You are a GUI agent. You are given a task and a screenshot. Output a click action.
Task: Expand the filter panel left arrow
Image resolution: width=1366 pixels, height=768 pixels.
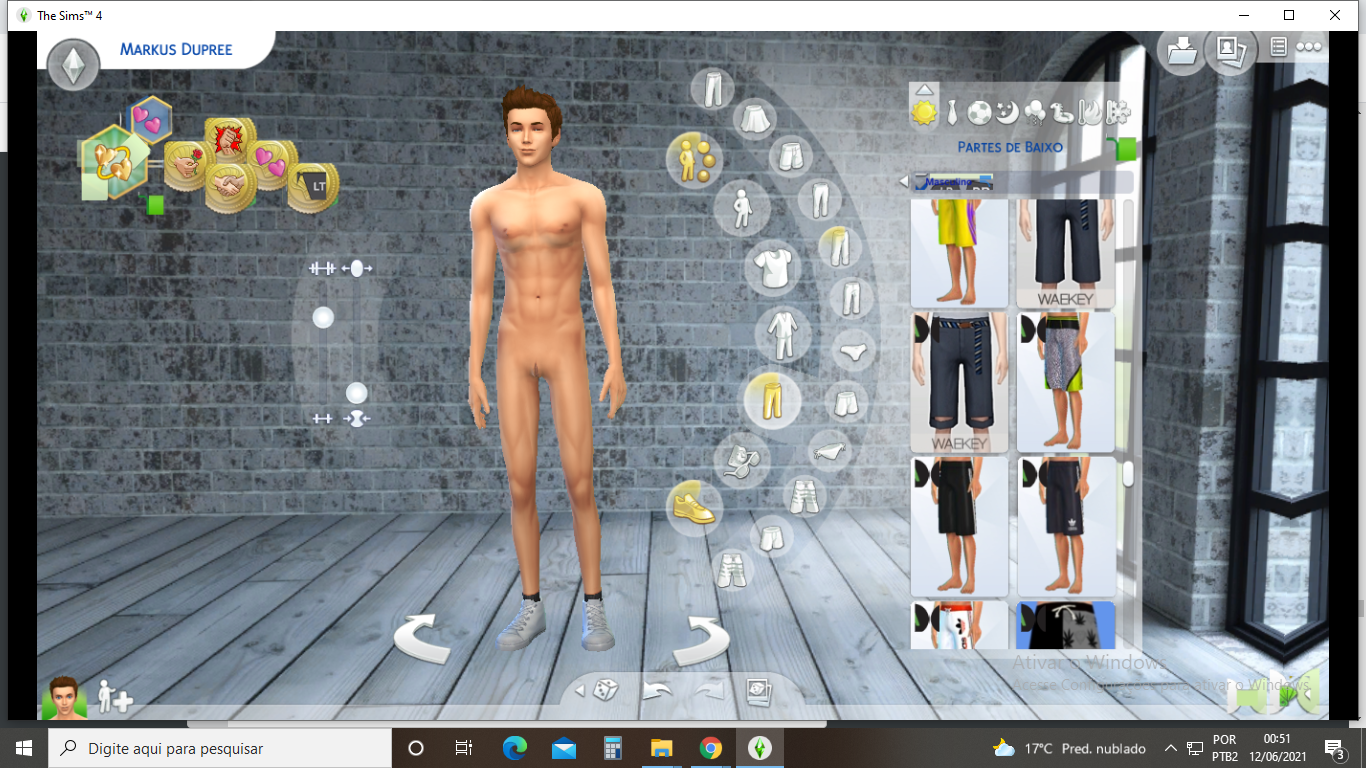point(905,181)
